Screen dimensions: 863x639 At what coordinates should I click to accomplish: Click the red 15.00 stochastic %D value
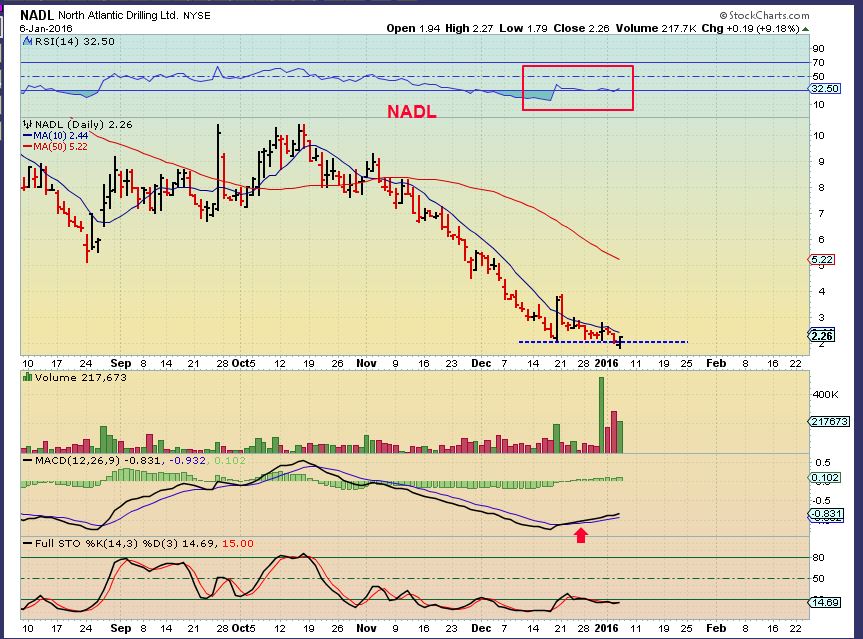click(x=238, y=544)
